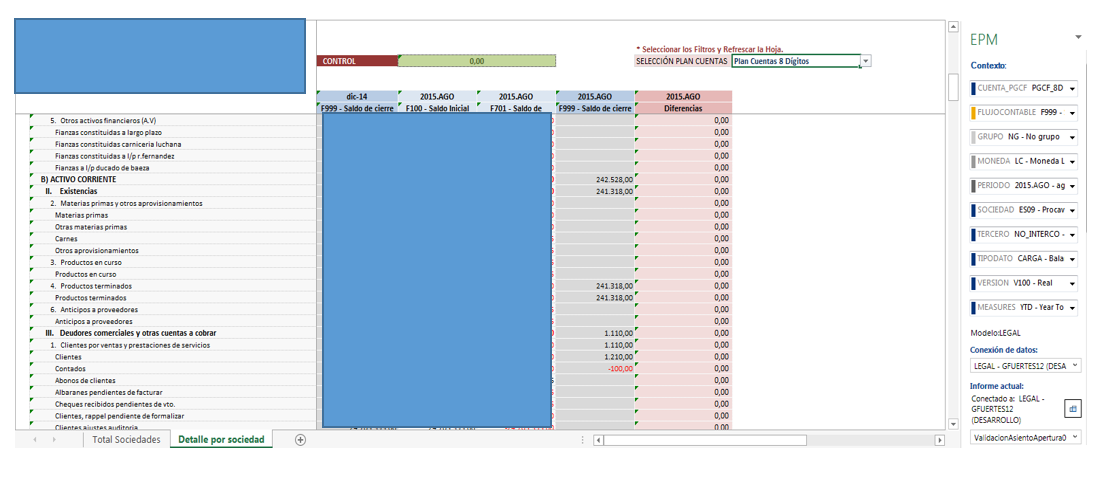Screen dimensions: 1115x495
Task: Select the Otras materias primas row
Action: tap(173, 226)
